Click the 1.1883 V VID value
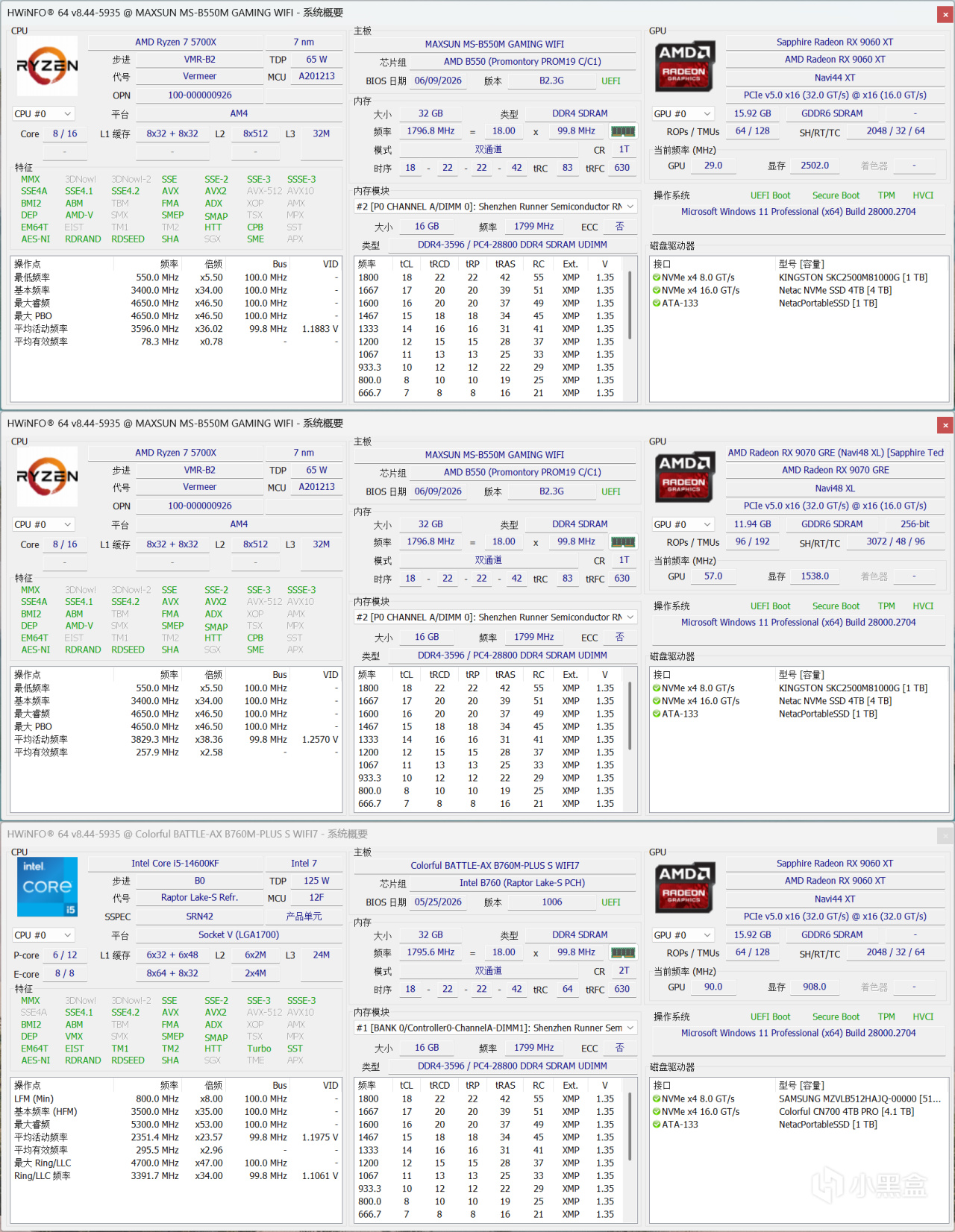The image size is (955, 1232). tap(320, 329)
